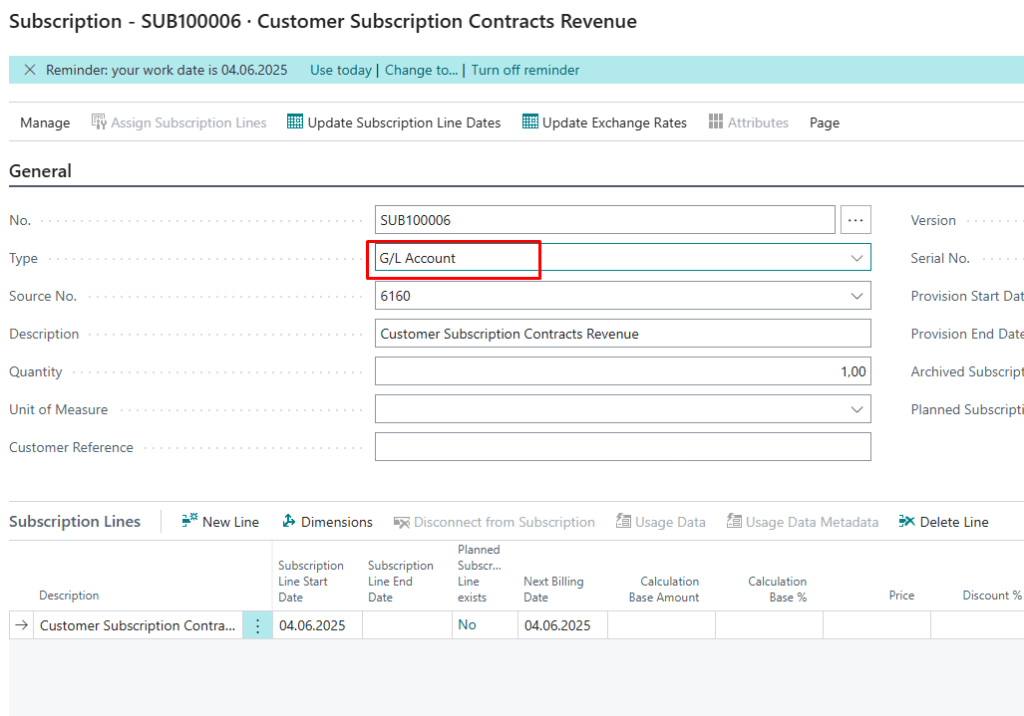This screenshot has height=716, width=1024.
Task: Expand the Unit of Measure dropdown
Action: tap(857, 410)
